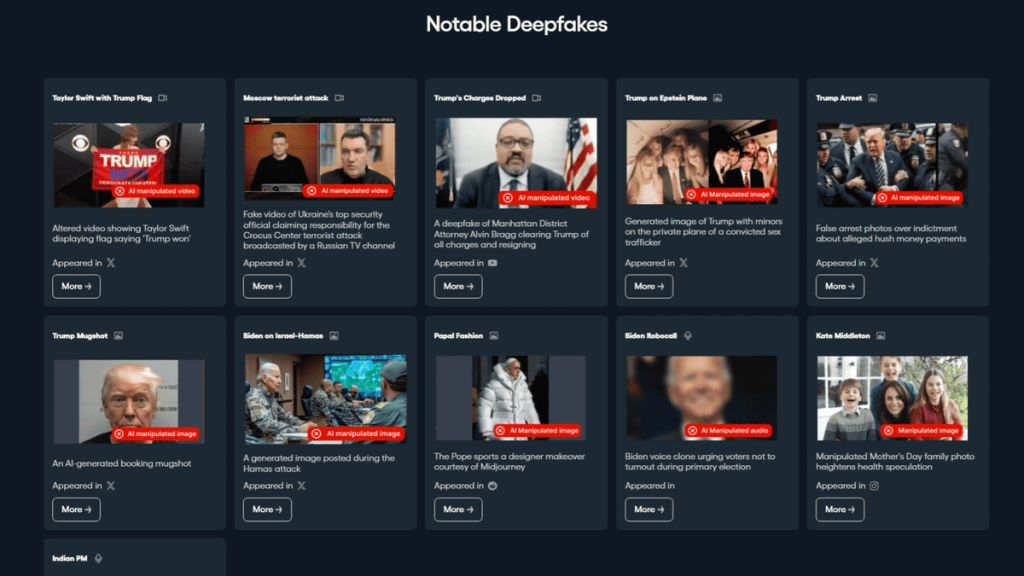Open the Pope white puffer jacket thumbnail

coord(510,398)
